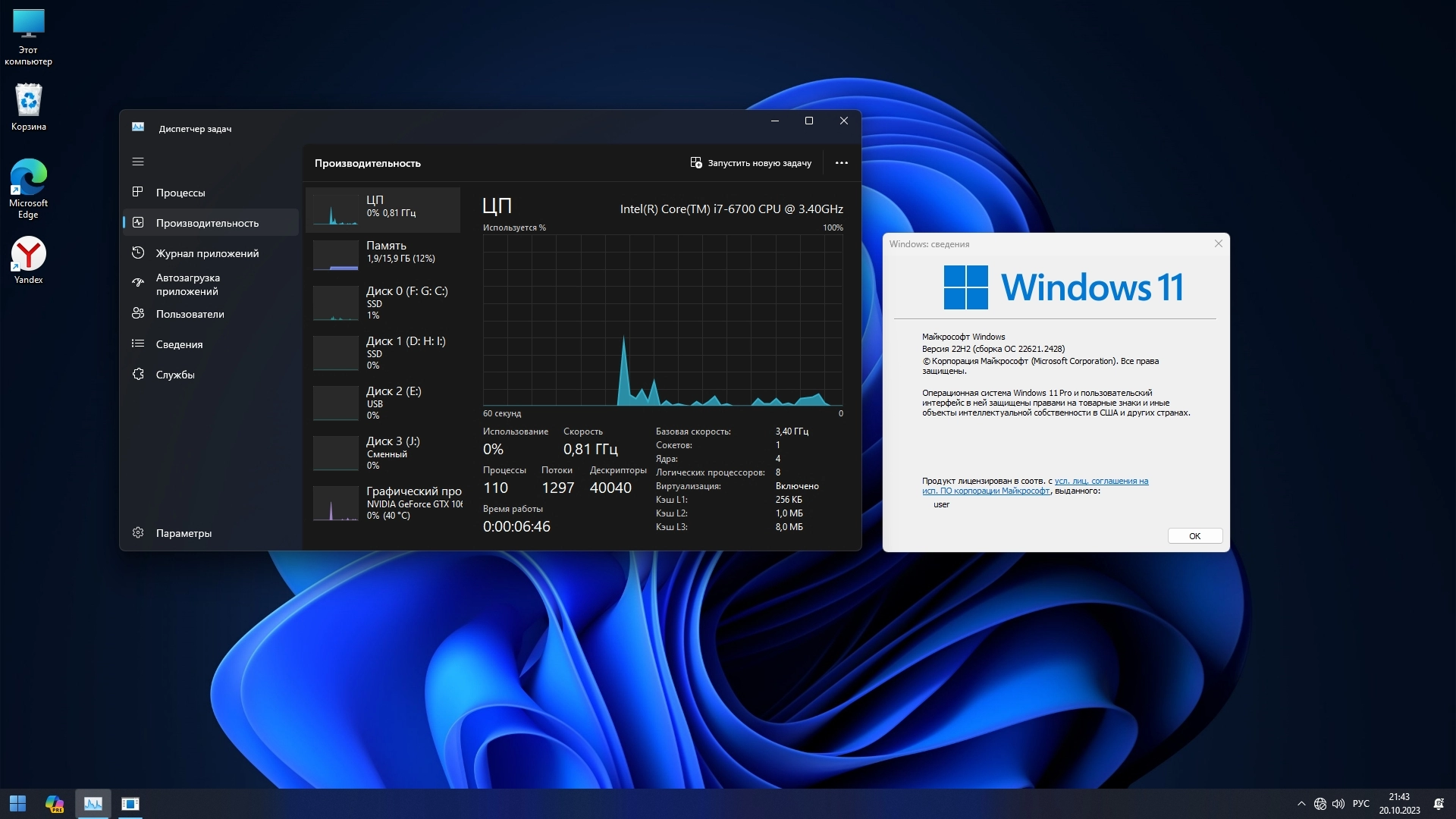The image size is (1456, 819).
Task: Open the Services page icon
Action: click(x=138, y=375)
